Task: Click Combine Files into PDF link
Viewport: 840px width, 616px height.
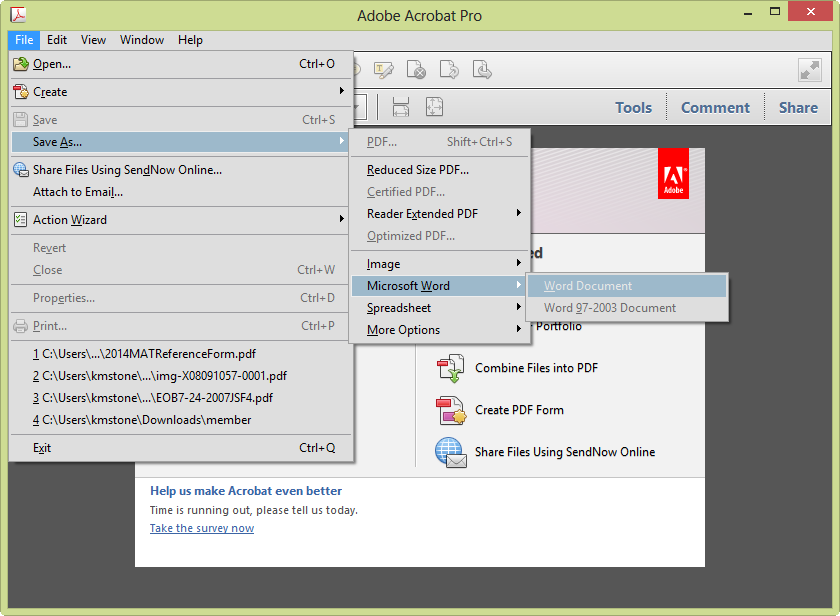Action: (x=536, y=368)
